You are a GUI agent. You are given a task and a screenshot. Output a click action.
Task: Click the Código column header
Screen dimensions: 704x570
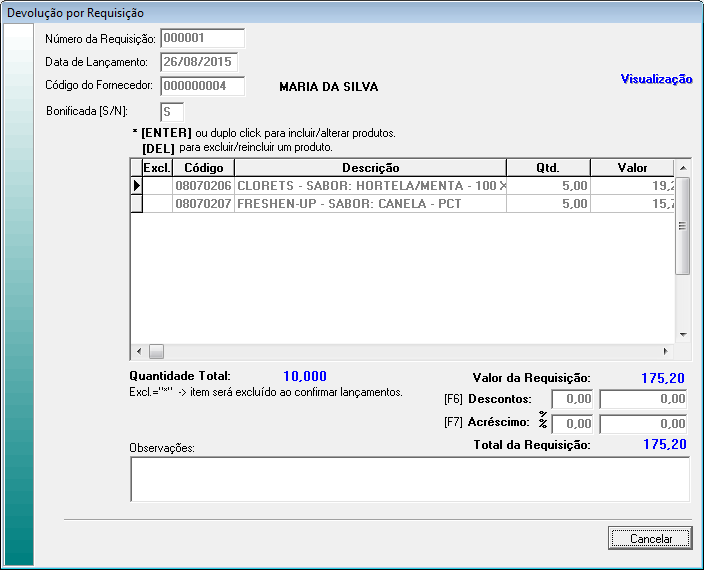click(203, 168)
